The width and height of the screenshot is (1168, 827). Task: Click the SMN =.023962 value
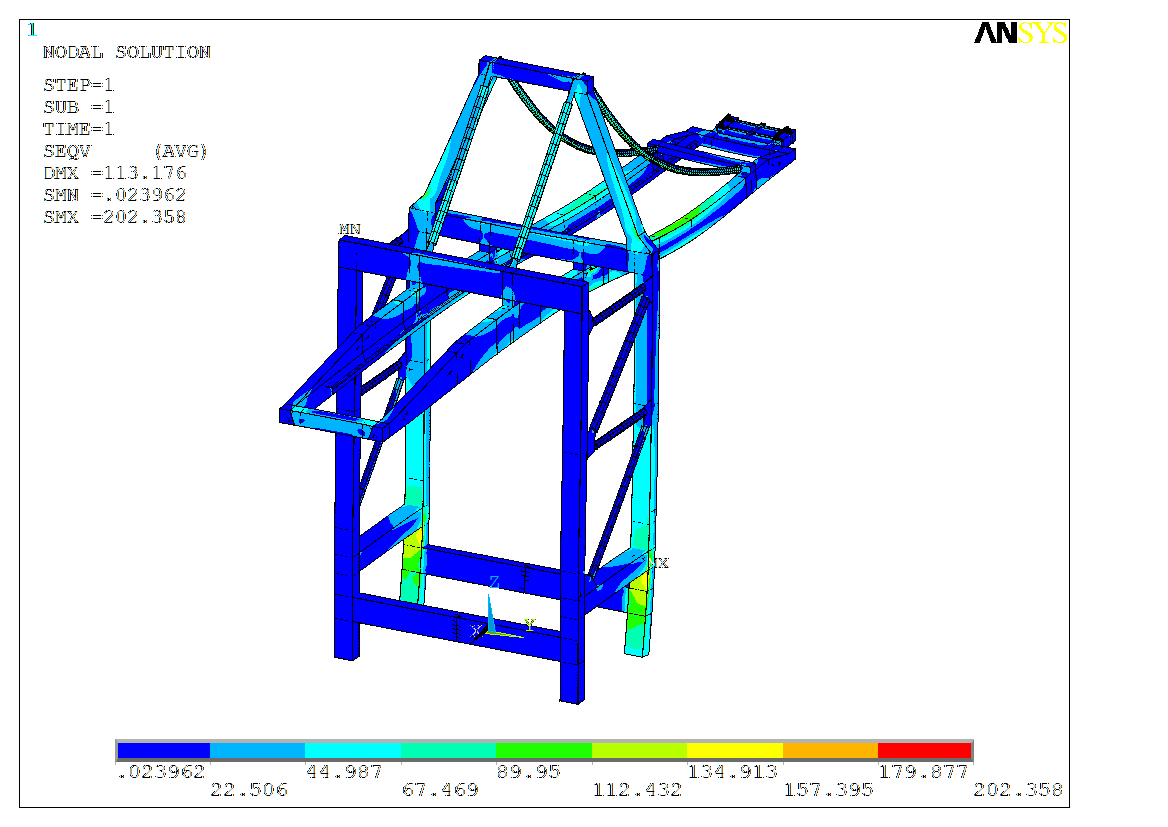[x=115, y=195]
